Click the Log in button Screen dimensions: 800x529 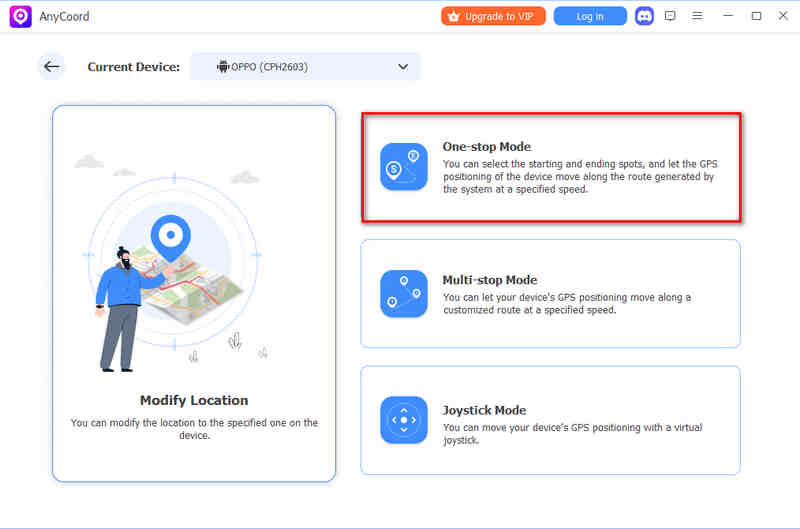tap(590, 16)
